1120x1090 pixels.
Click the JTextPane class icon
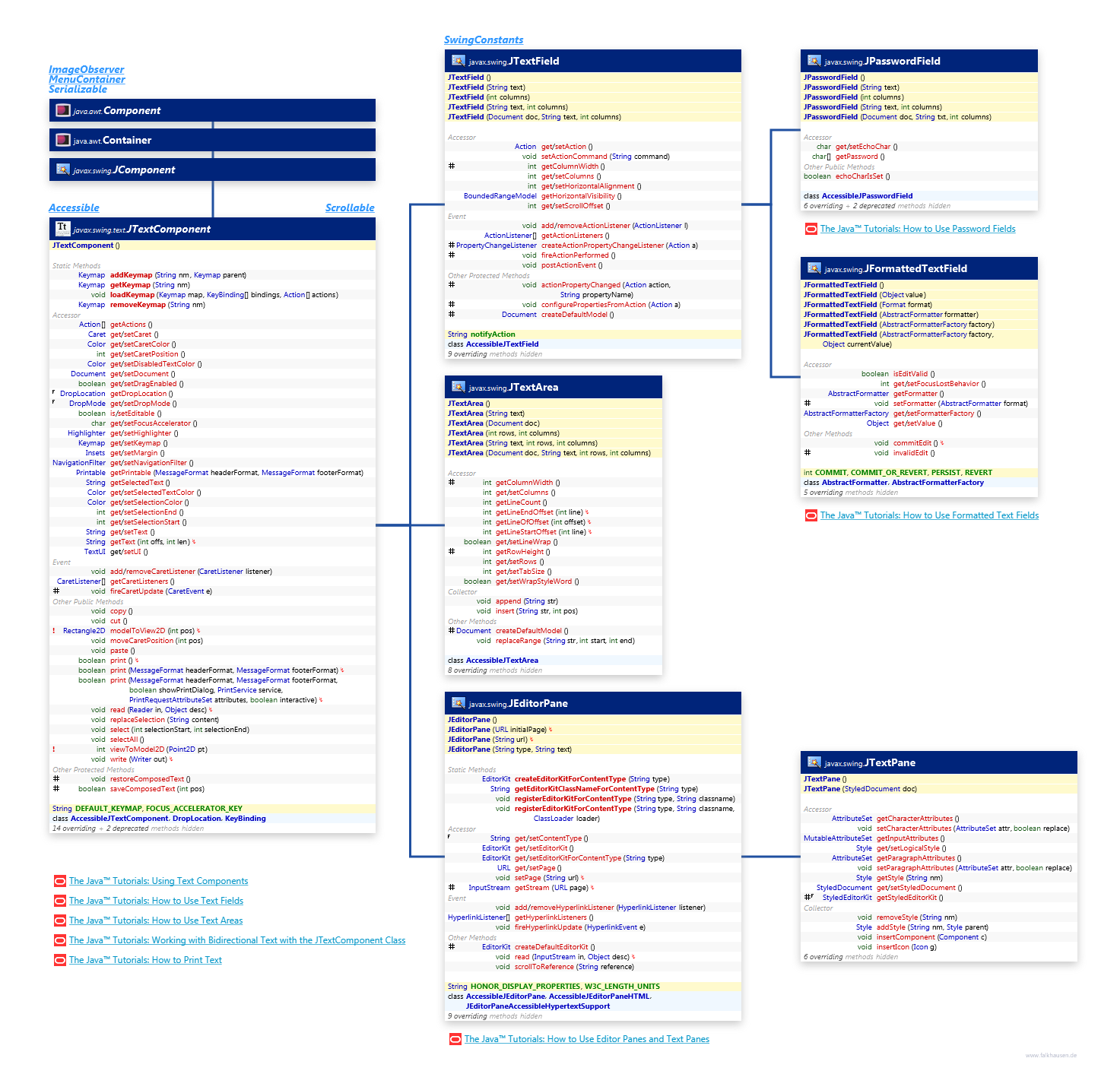point(814,762)
